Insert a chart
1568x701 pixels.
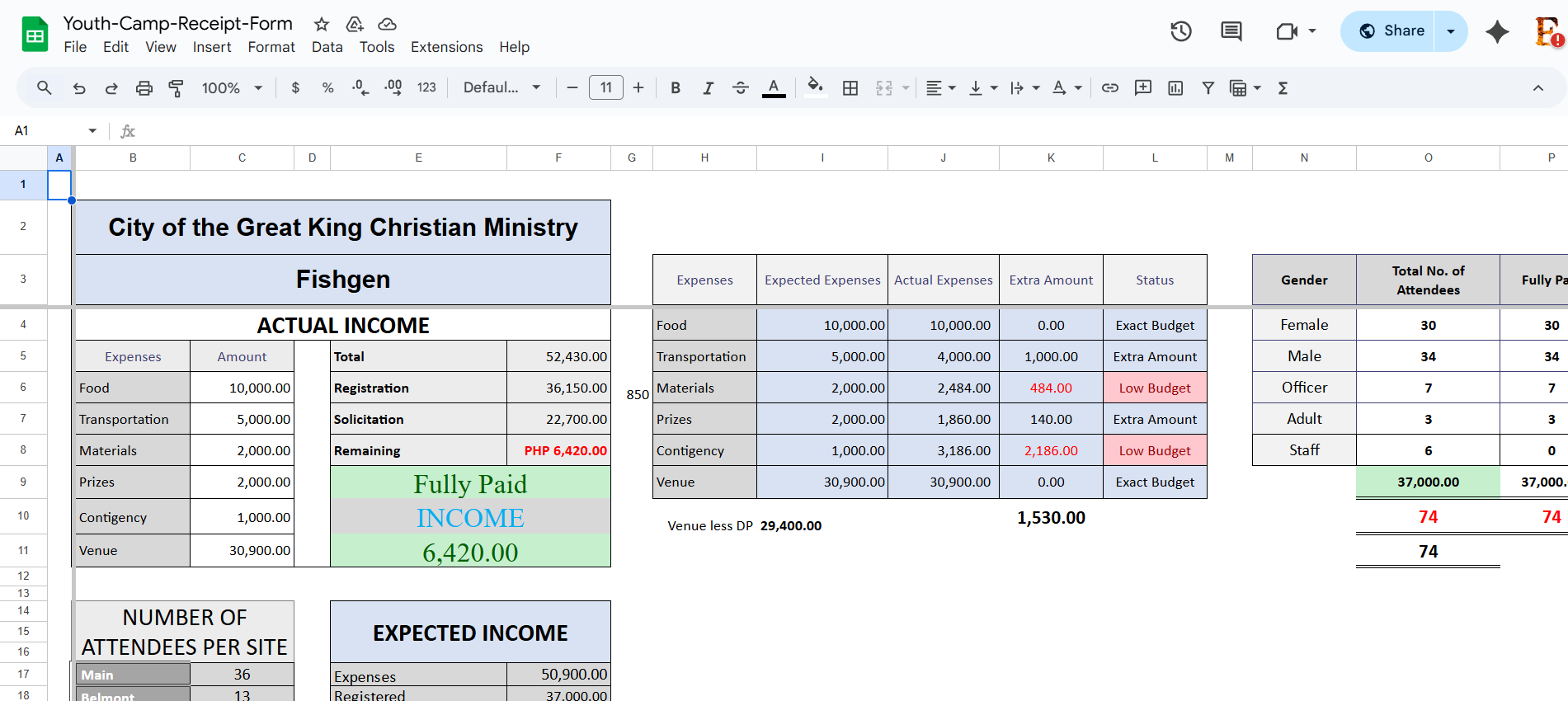click(1175, 87)
